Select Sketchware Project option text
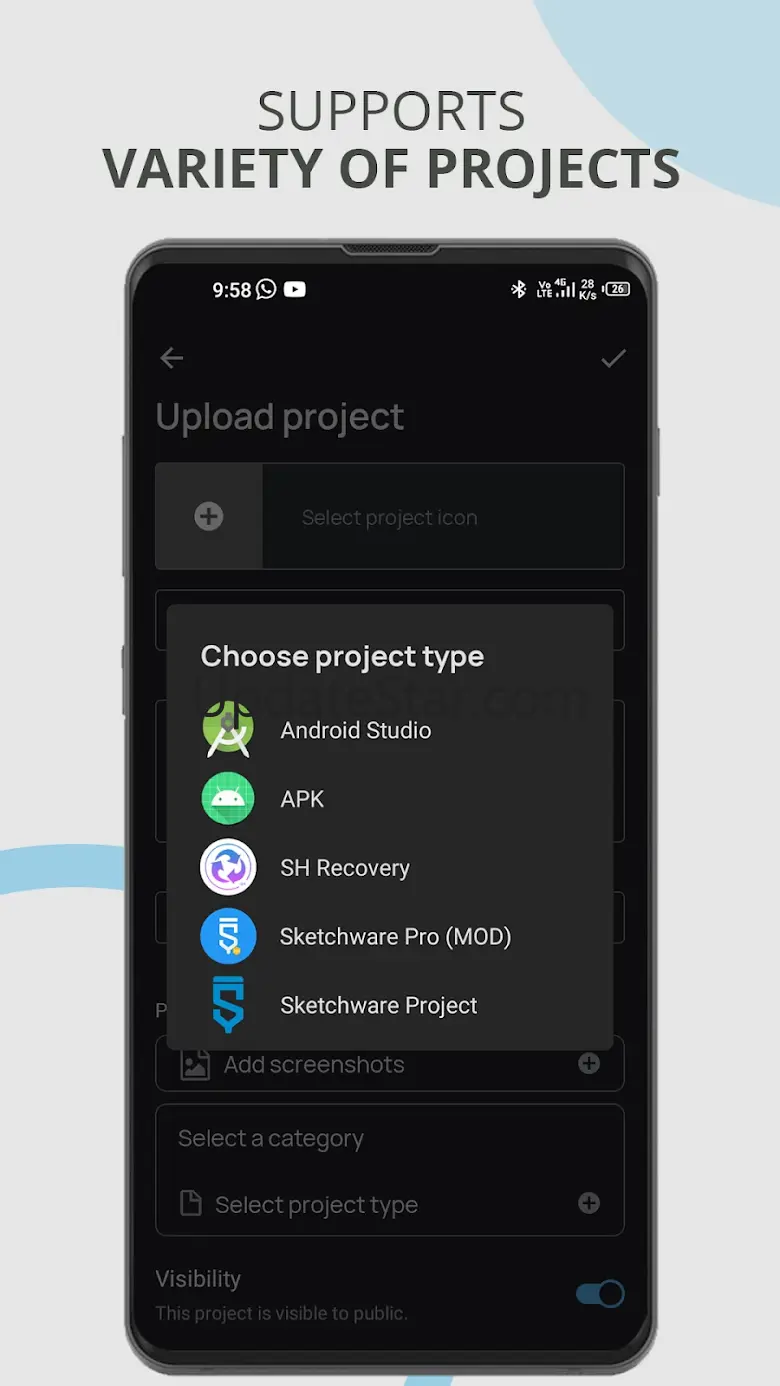The height and width of the screenshot is (1386, 780). coord(378,1006)
